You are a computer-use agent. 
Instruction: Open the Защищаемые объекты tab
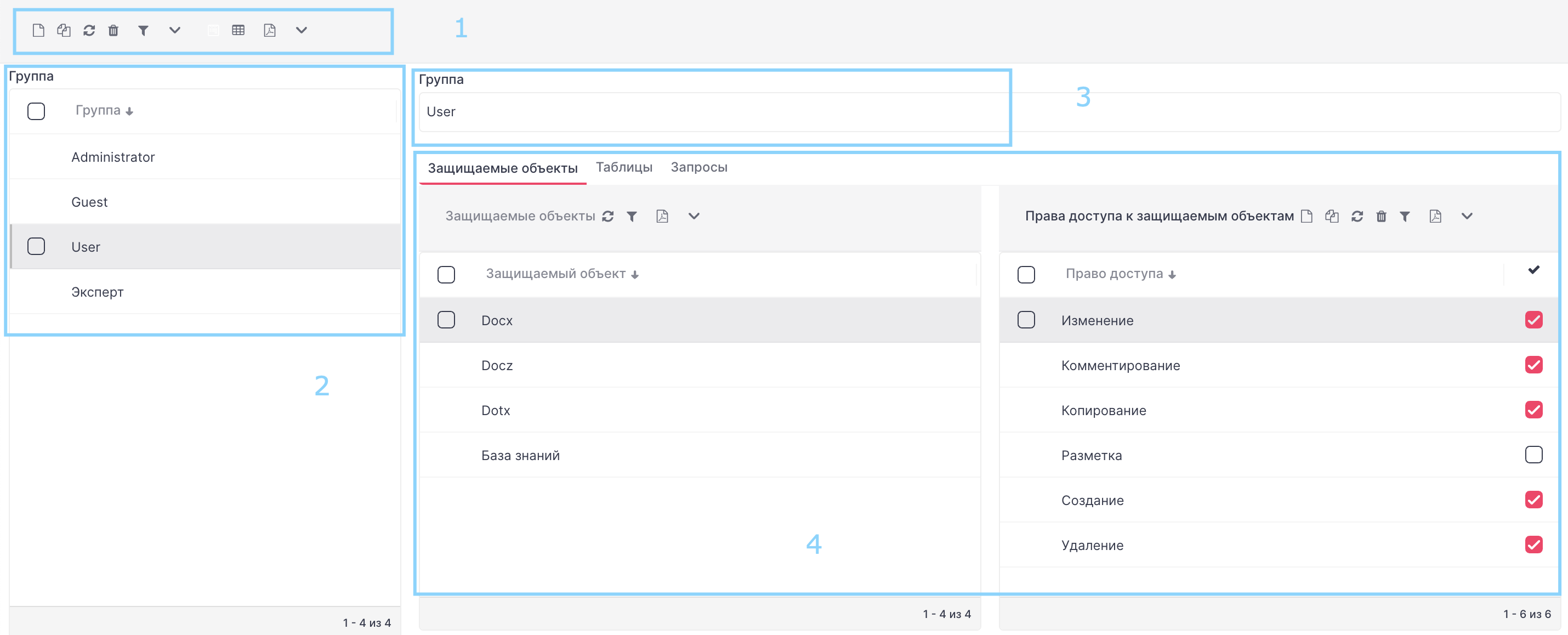pyautogui.click(x=503, y=169)
